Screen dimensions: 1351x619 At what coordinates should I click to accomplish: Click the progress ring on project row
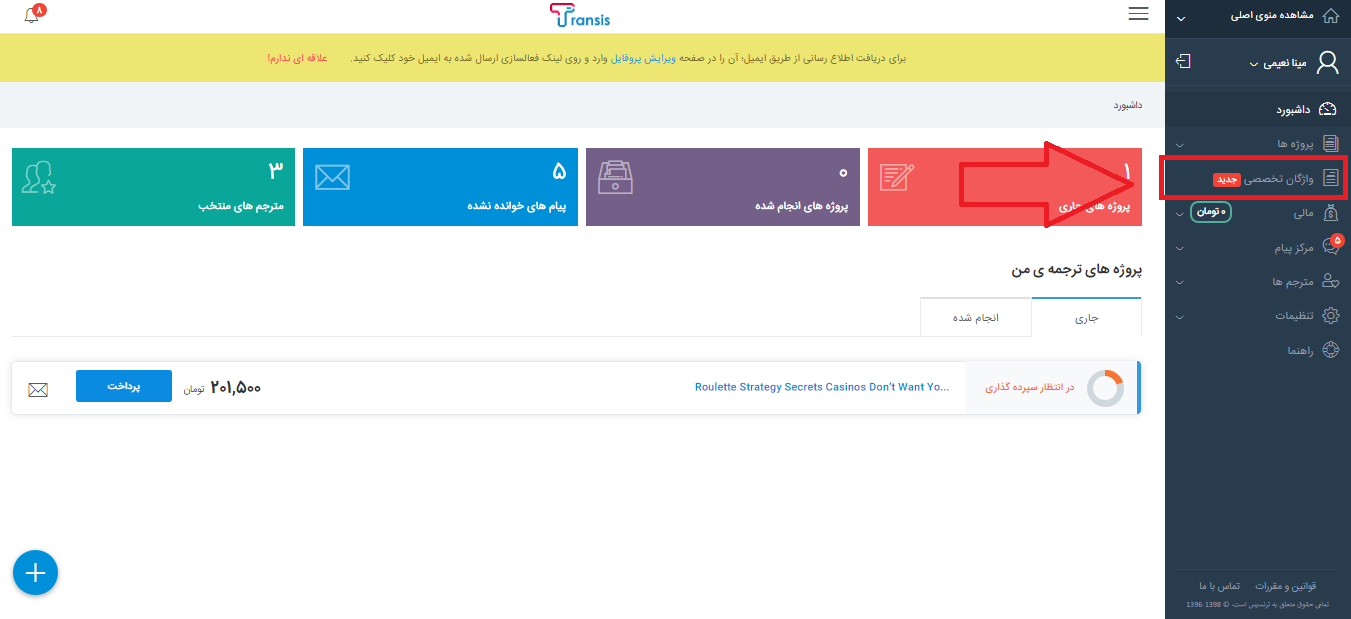tap(1105, 388)
